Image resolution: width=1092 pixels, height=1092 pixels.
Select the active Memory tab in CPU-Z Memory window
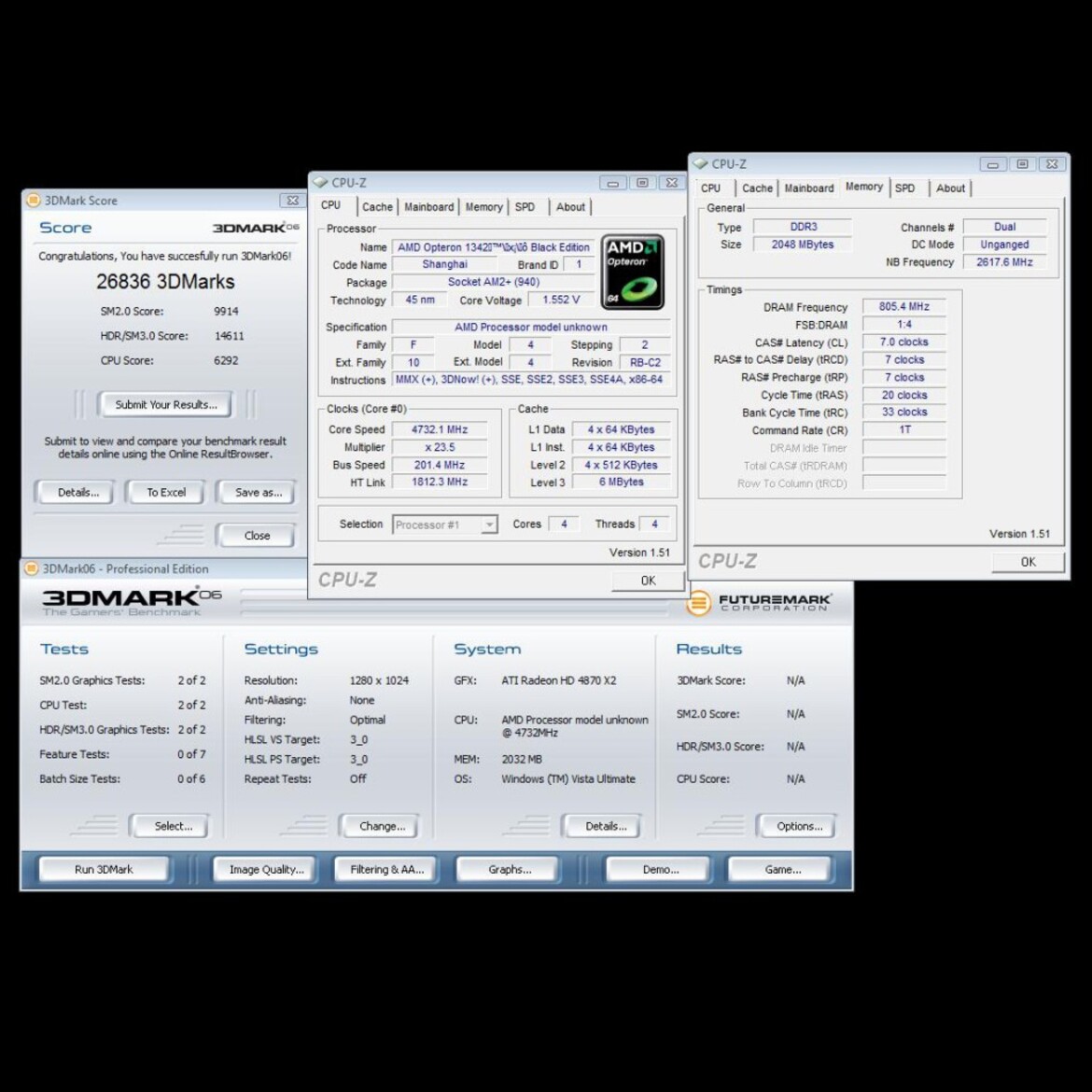coord(864,187)
